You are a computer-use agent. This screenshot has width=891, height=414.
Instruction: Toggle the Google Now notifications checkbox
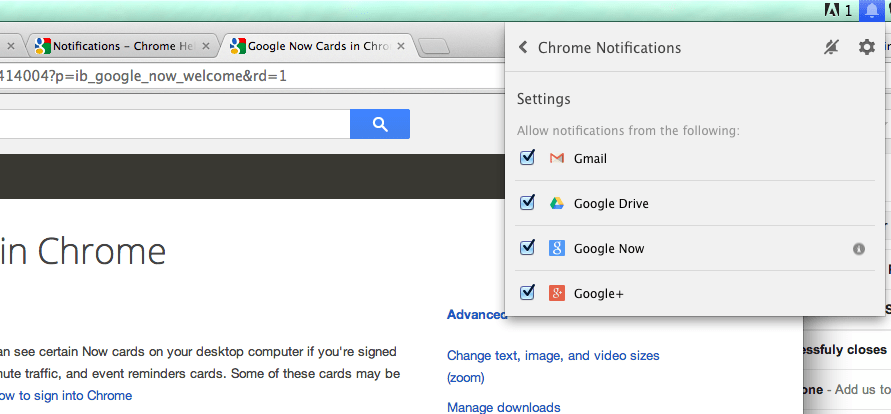pos(528,248)
